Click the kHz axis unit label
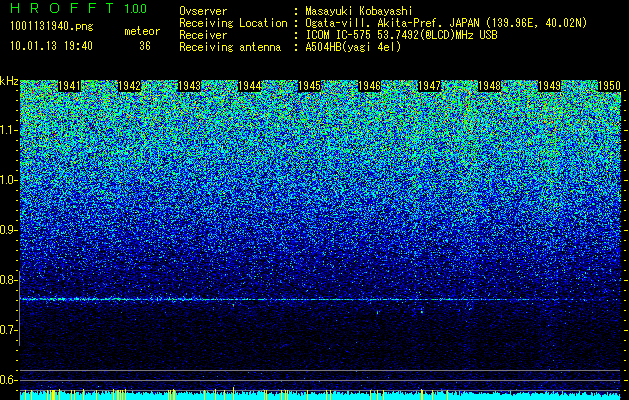Screen dimensions: 629x400 pos(9,81)
